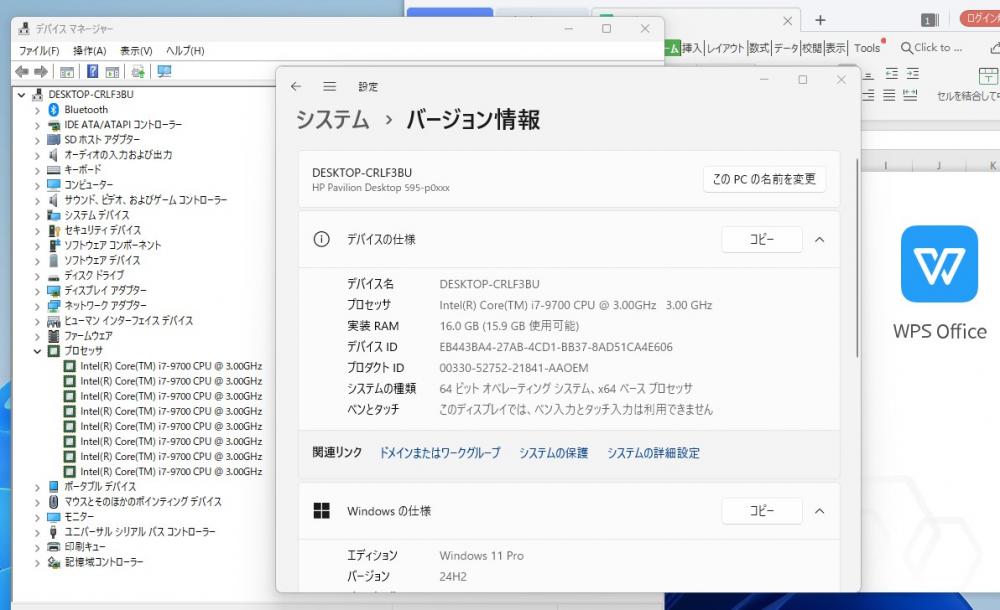Open the ヘルプ(H) menu in Device Manager
Image resolution: width=1000 pixels, height=610 pixels.
(x=185, y=51)
